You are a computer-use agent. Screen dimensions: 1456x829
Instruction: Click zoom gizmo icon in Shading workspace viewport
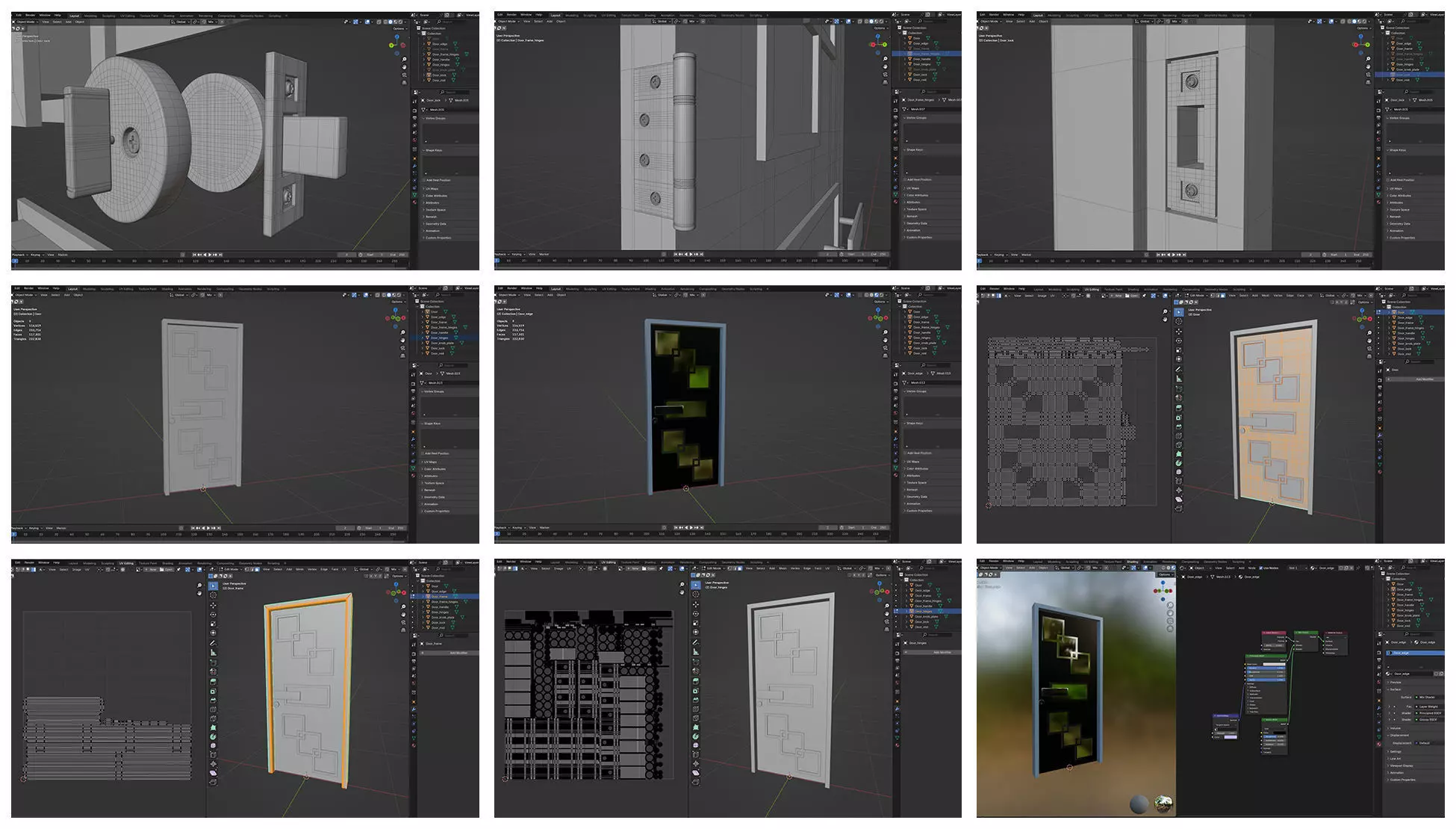1170,605
